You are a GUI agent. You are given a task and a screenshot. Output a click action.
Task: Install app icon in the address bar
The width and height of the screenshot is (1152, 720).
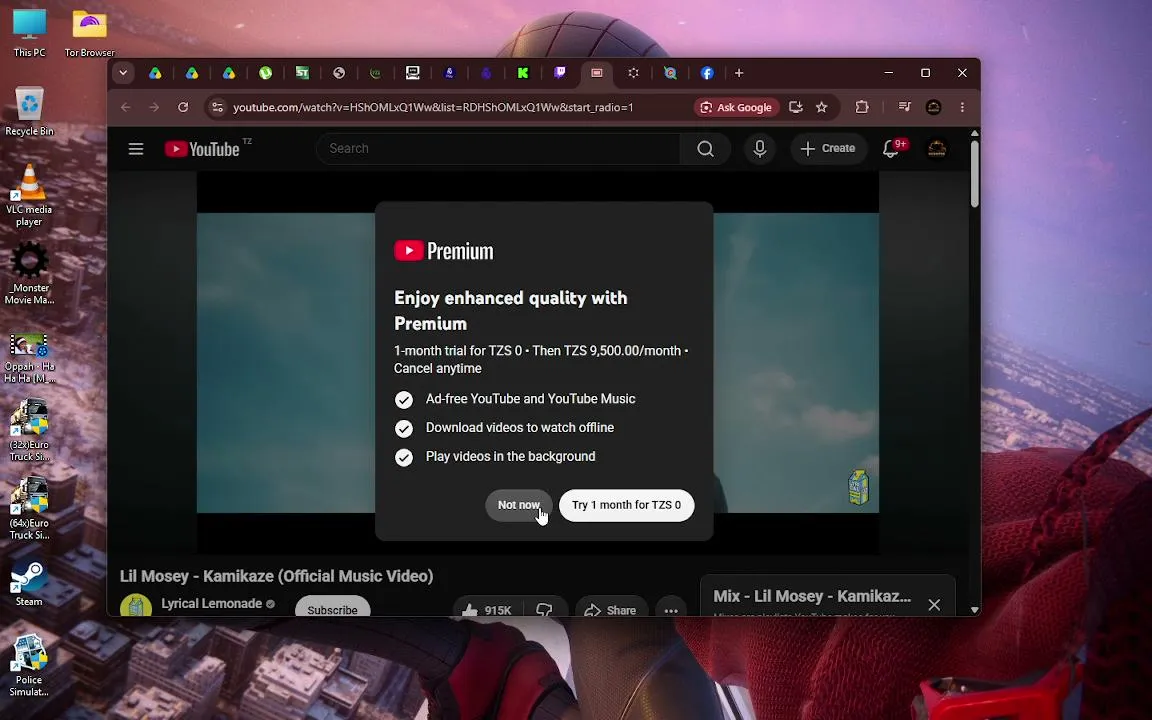[795, 107]
